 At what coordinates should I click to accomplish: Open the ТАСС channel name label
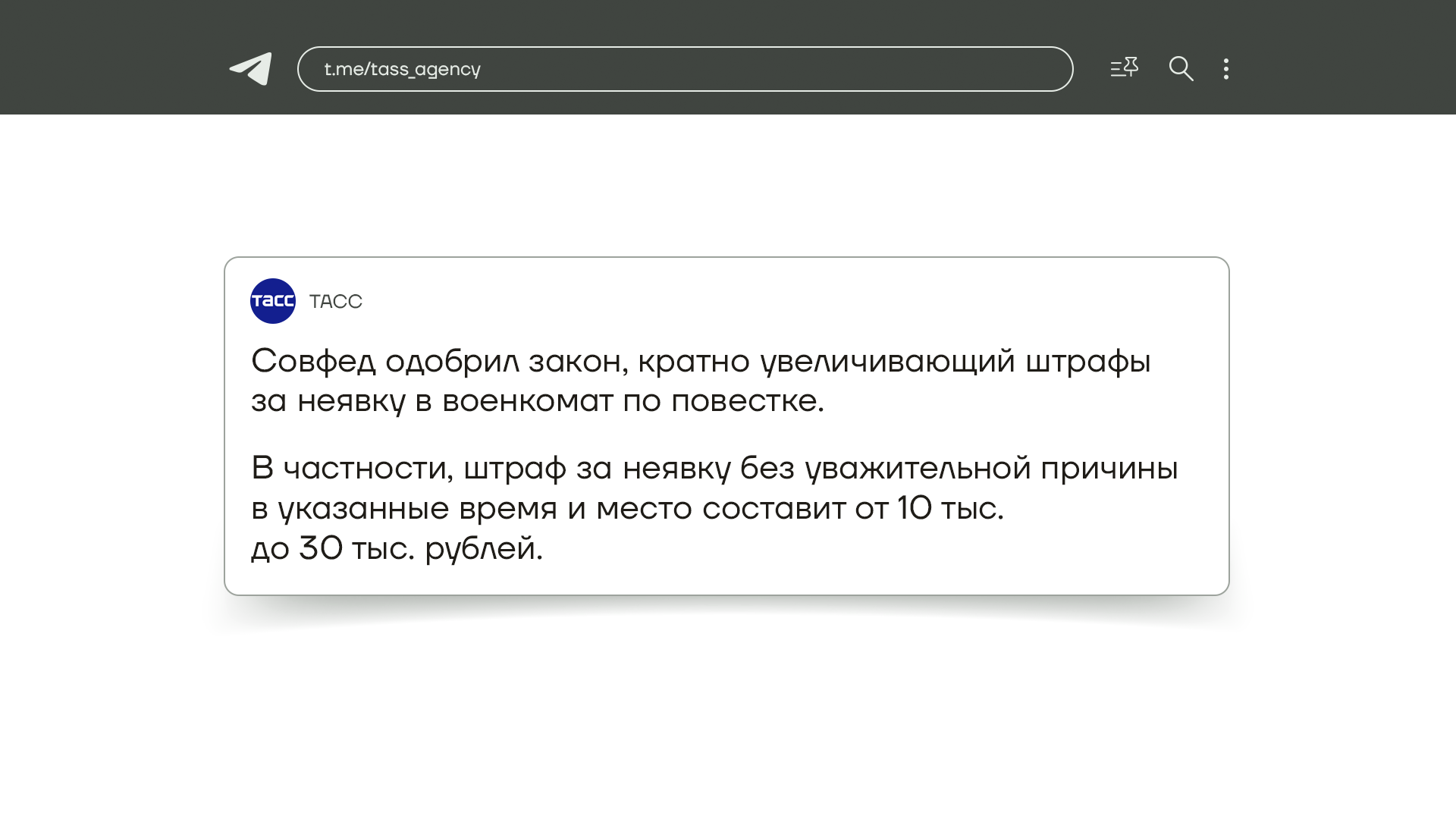pyautogui.click(x=336, y=302)
